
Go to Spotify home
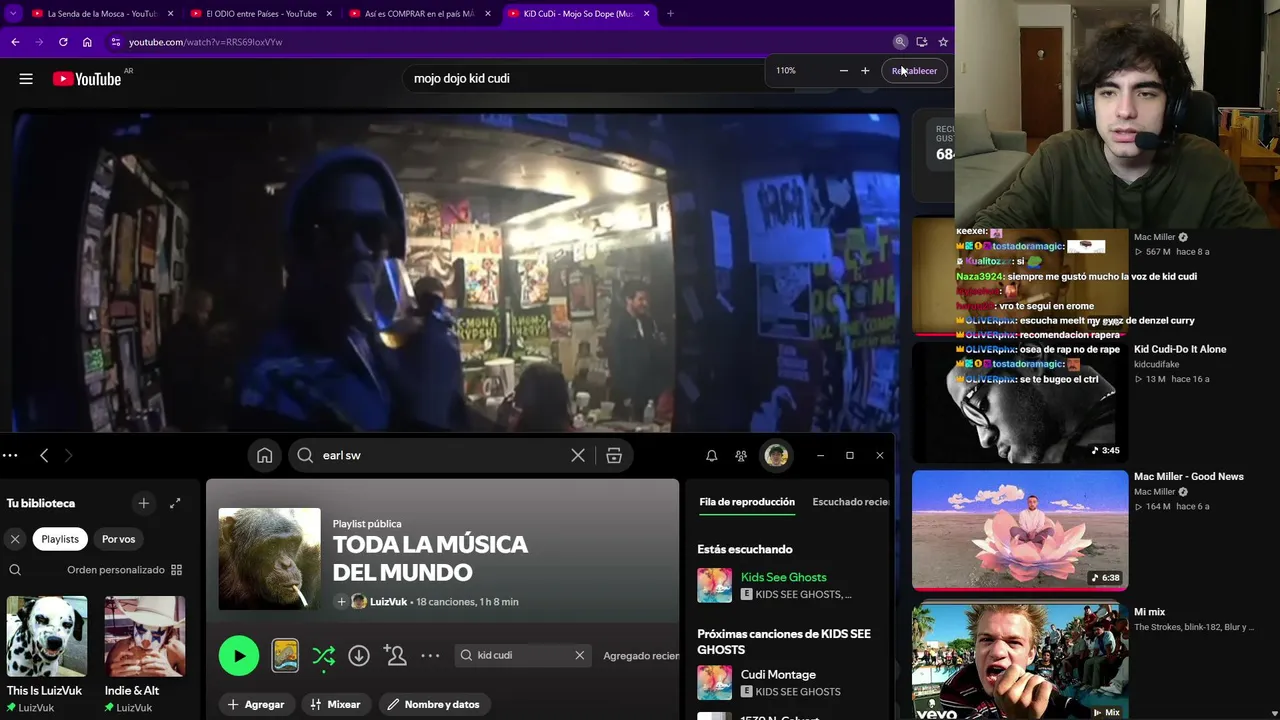click(x=265, y=455)
